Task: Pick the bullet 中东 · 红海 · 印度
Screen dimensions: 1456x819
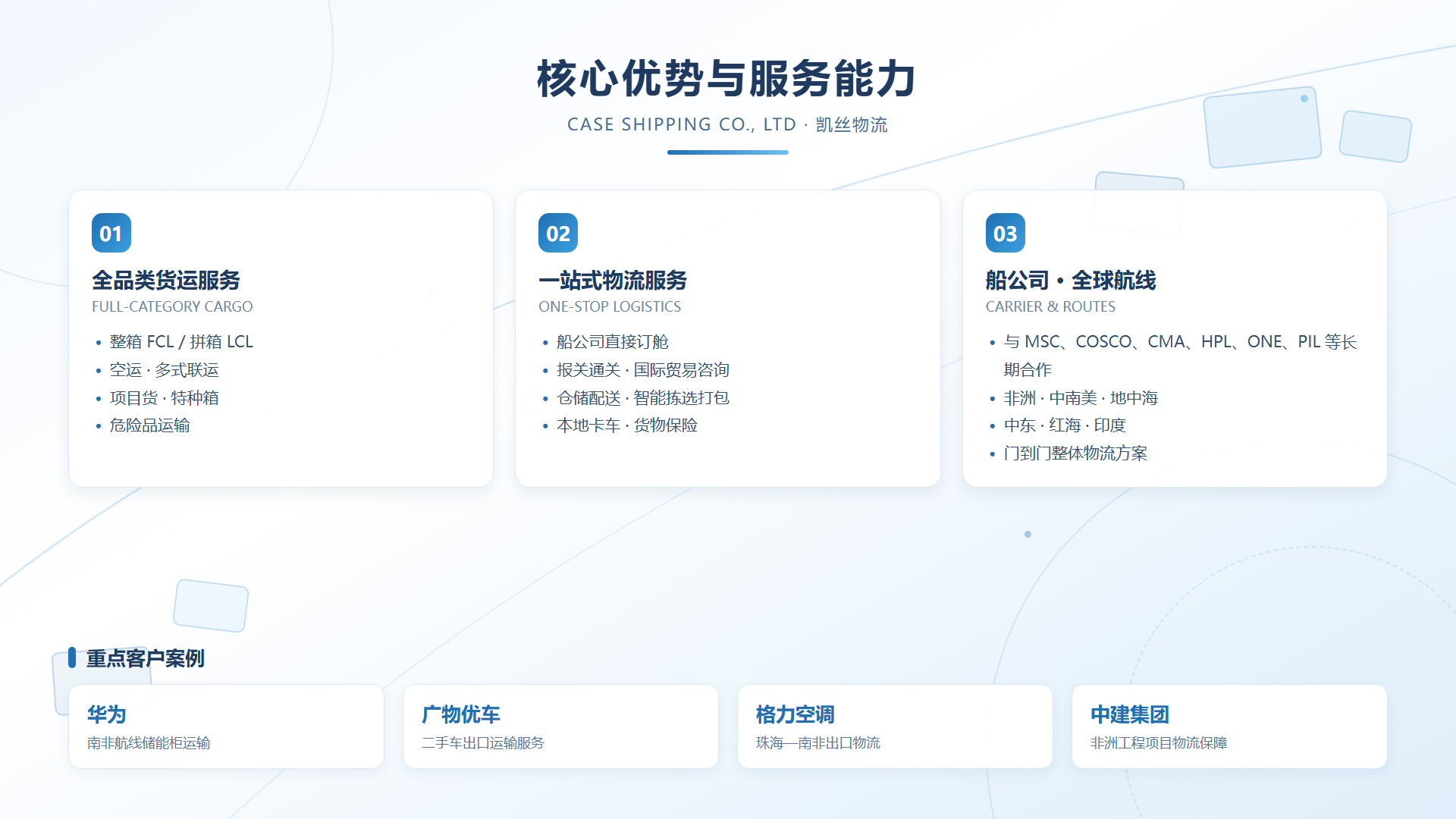Action: click(1065, 425)
